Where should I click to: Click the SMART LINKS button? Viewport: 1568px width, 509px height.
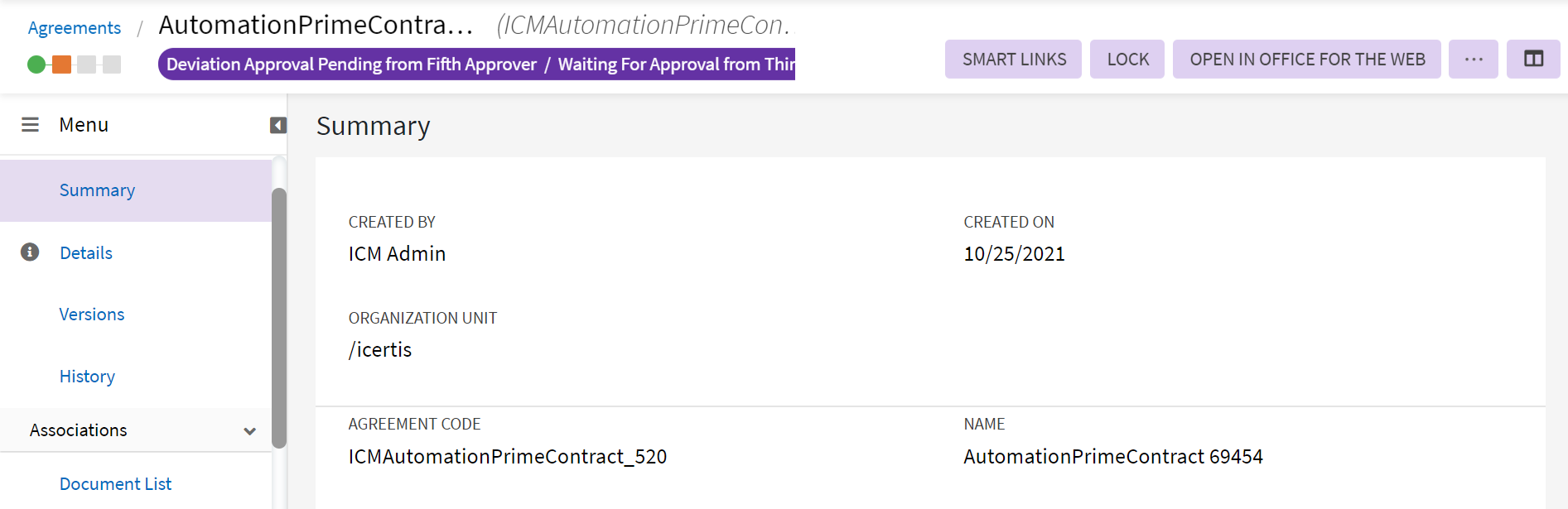tap(1014, 60)
